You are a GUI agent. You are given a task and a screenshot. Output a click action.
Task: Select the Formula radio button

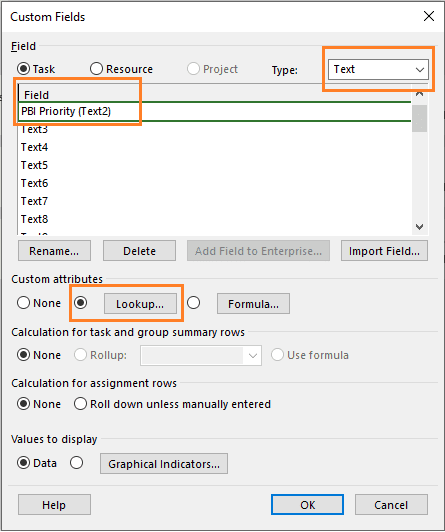pos(193,303)
